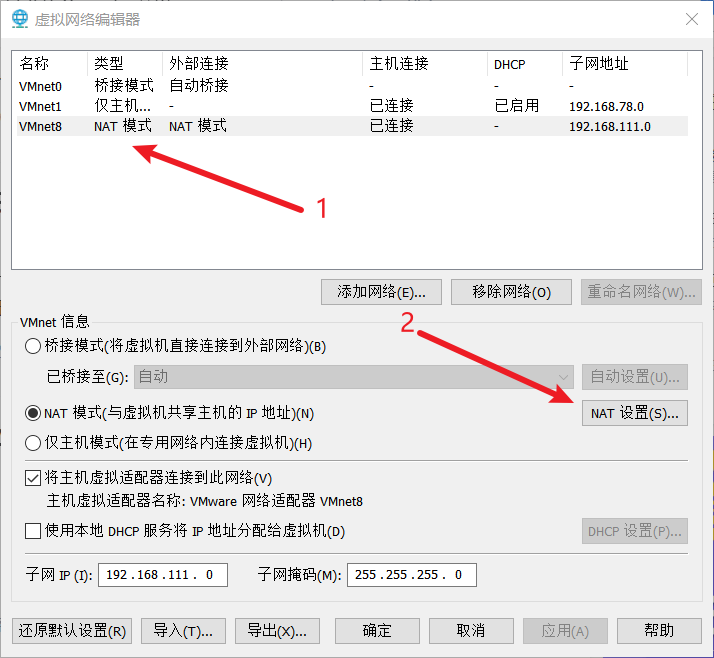This screenshot has width=714, height=658.
Task: Click 还原默认设置(R) button
Action: (x=72, y=631)
